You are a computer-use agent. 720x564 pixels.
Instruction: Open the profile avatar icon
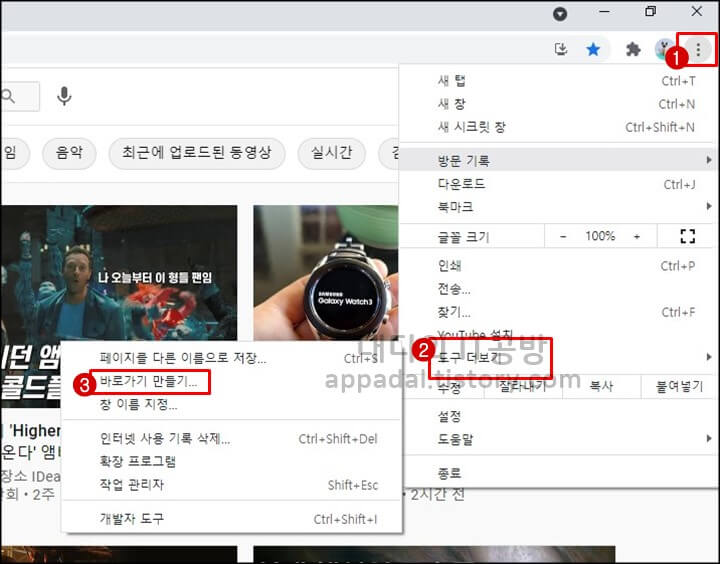coord(664,49)
